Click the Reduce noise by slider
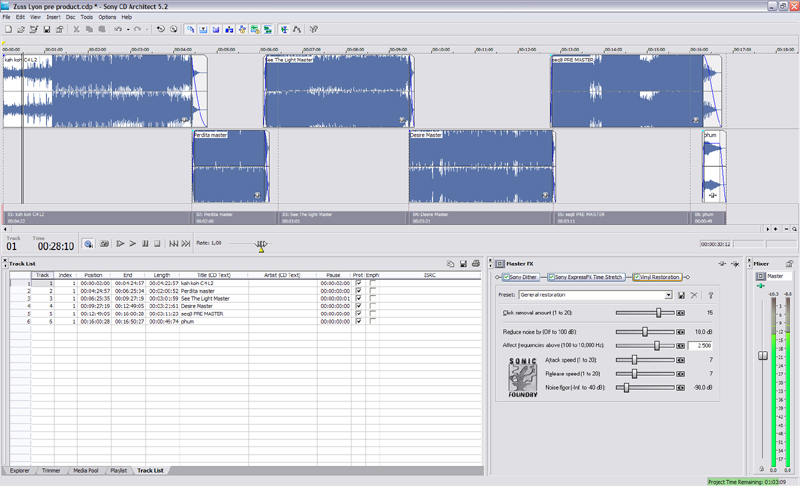Screen dimensions: 800x486 tap(645, 332)
